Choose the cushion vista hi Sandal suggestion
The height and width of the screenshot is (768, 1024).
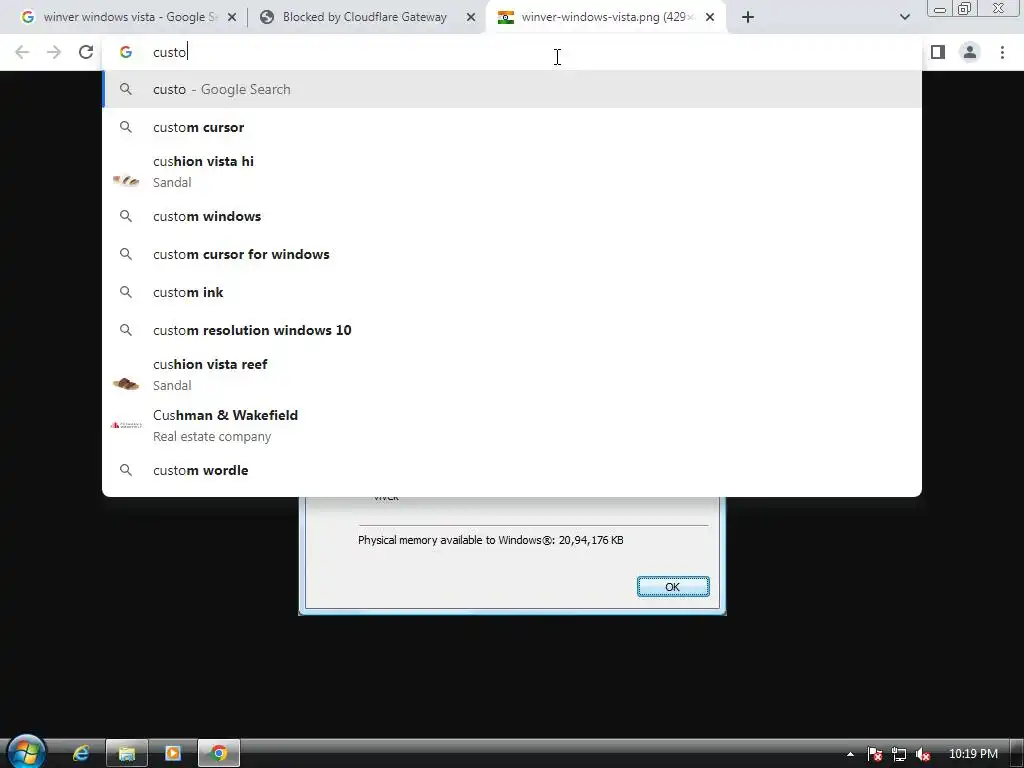coord(512,171)
